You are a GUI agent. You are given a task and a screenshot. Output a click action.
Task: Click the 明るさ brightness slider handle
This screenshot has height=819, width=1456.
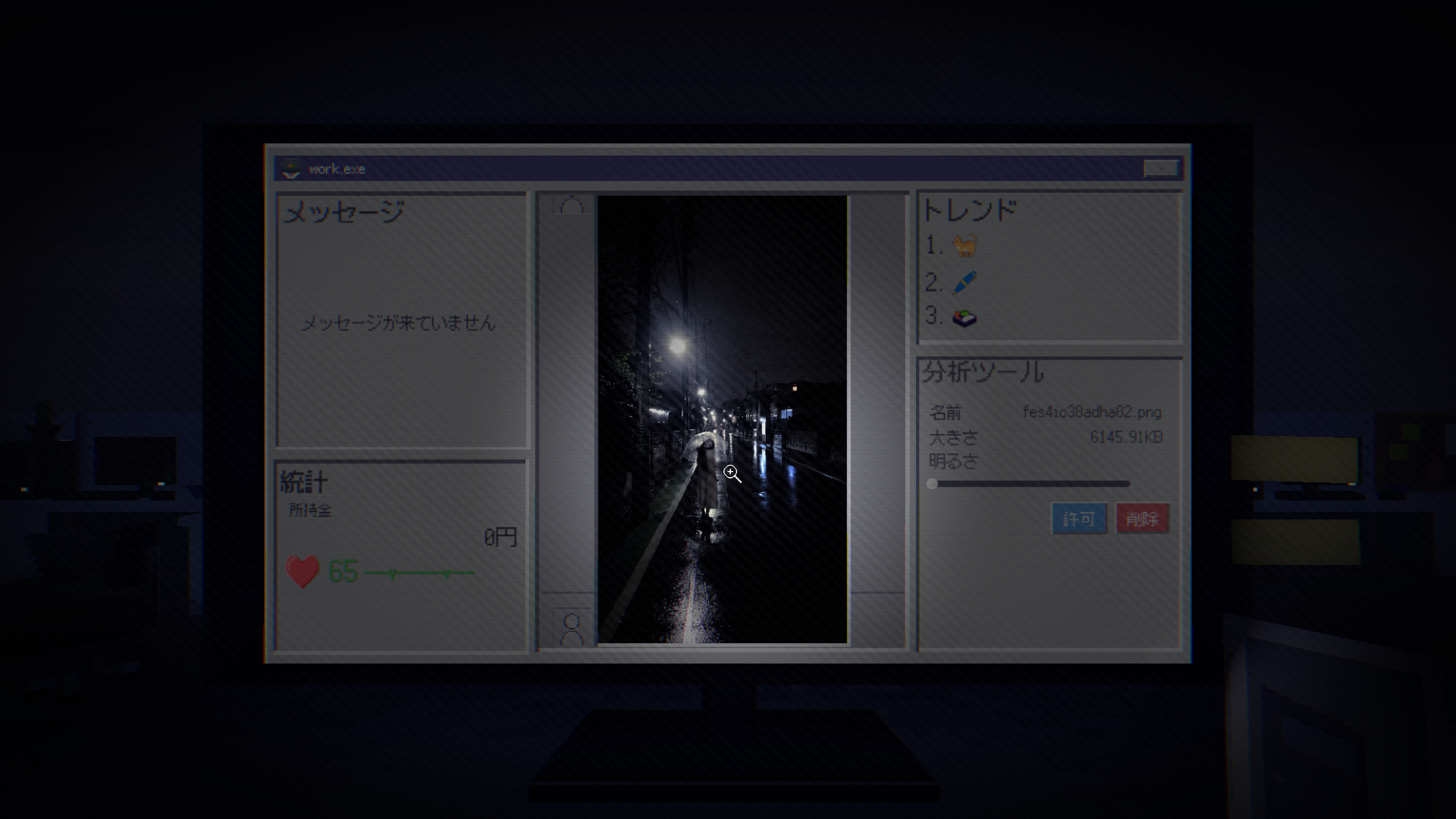pyautogui.click(x=932, y=484)
